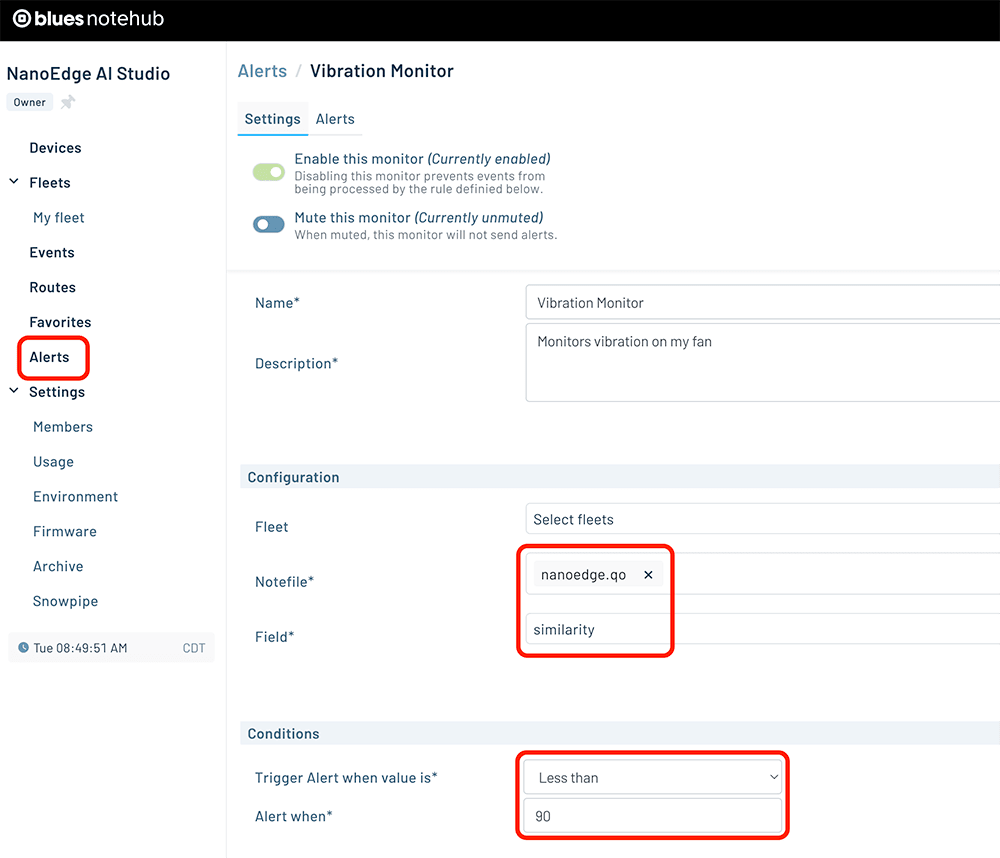Open My fleet in the sidebar
Screen dimensions: 1000x858
coord(59,218)
